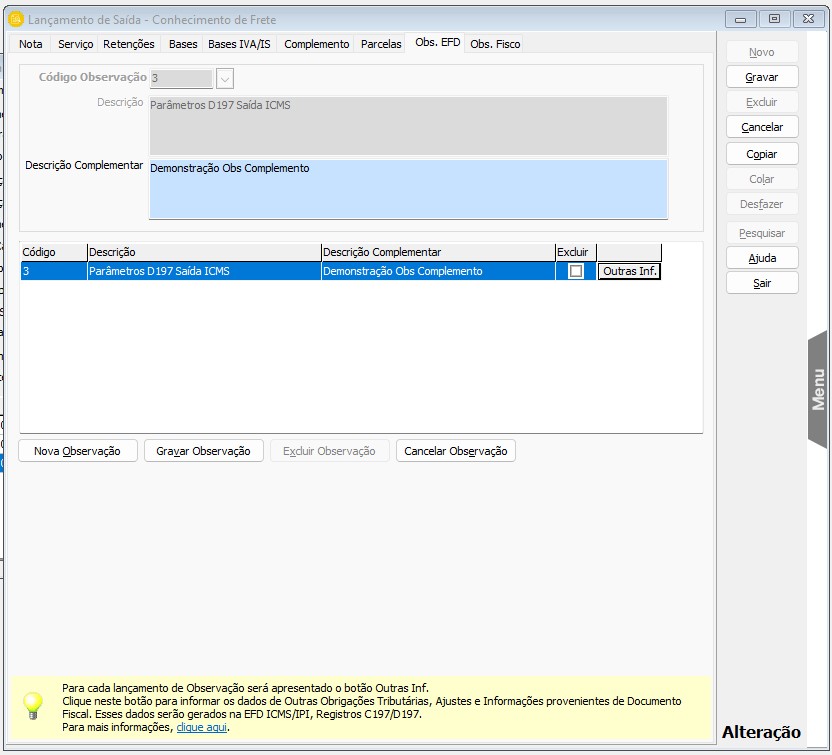Click the lightbulb hint icon
This screenshot has height=755, width=832.
pos(33,706)
